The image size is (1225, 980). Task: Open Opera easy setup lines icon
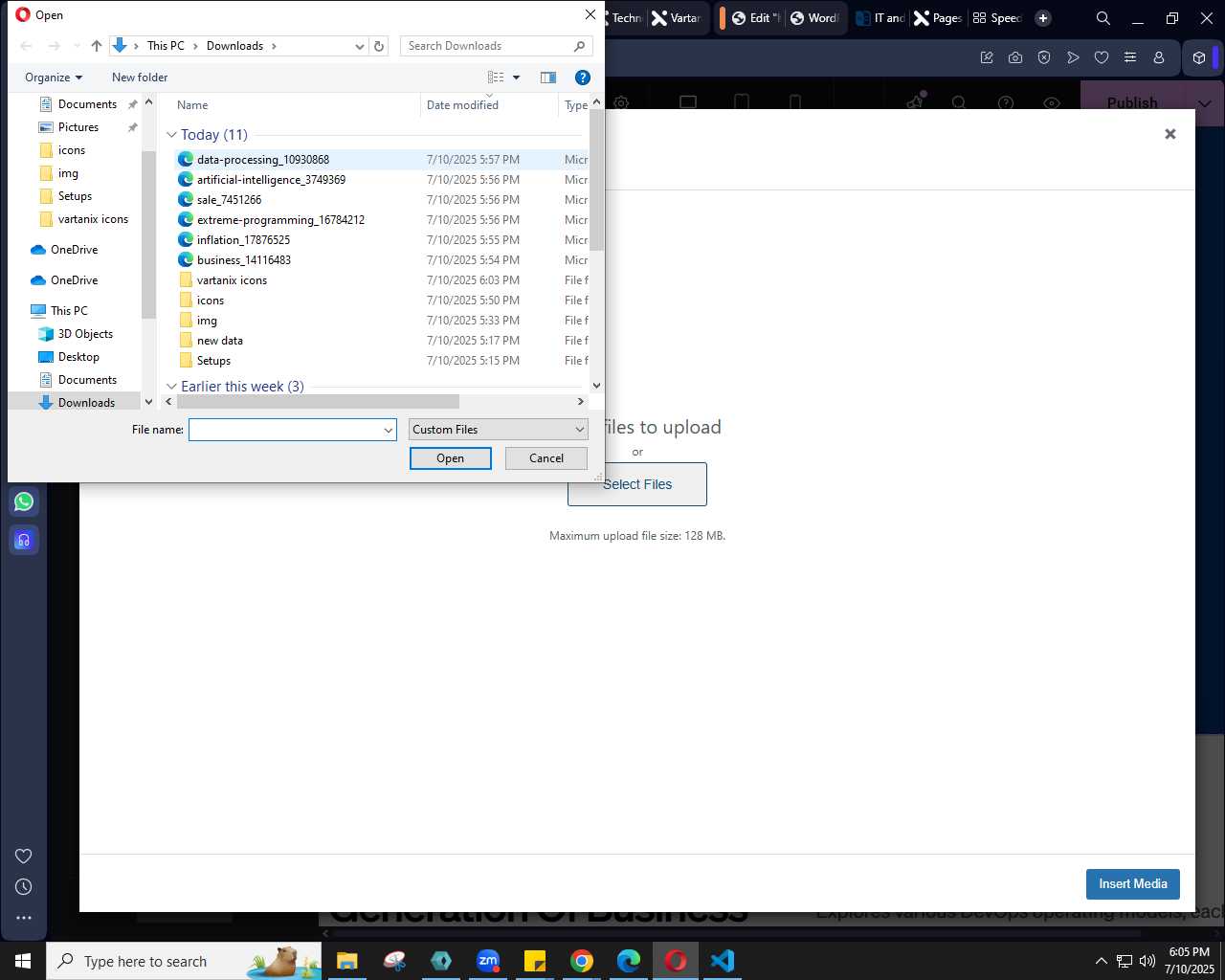[1130, 57]
